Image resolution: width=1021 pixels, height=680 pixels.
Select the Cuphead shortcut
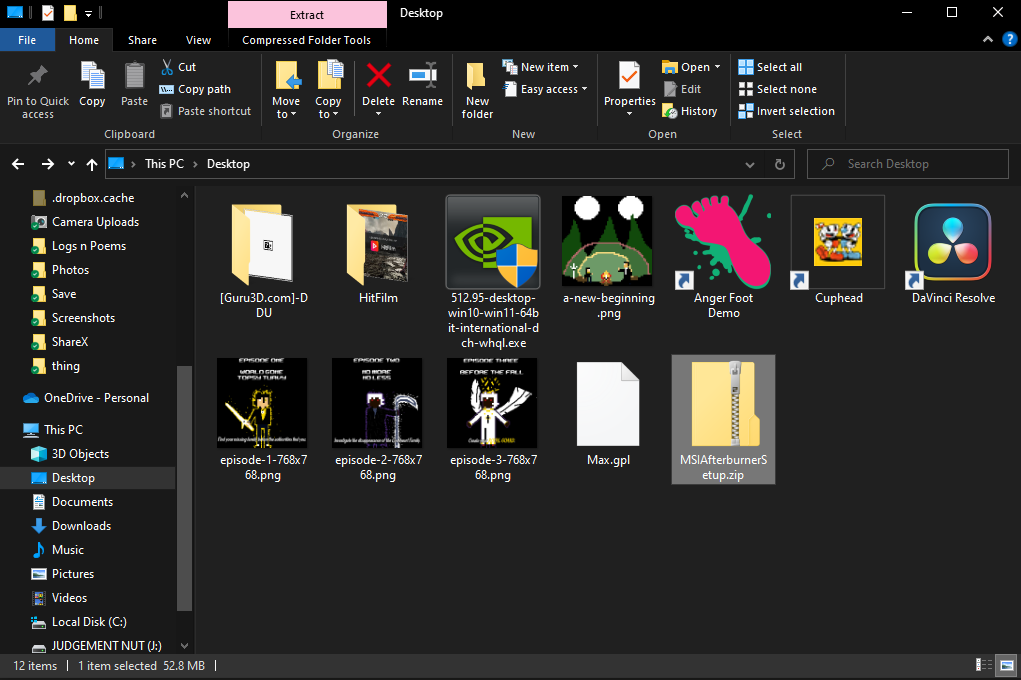[838, 251]
